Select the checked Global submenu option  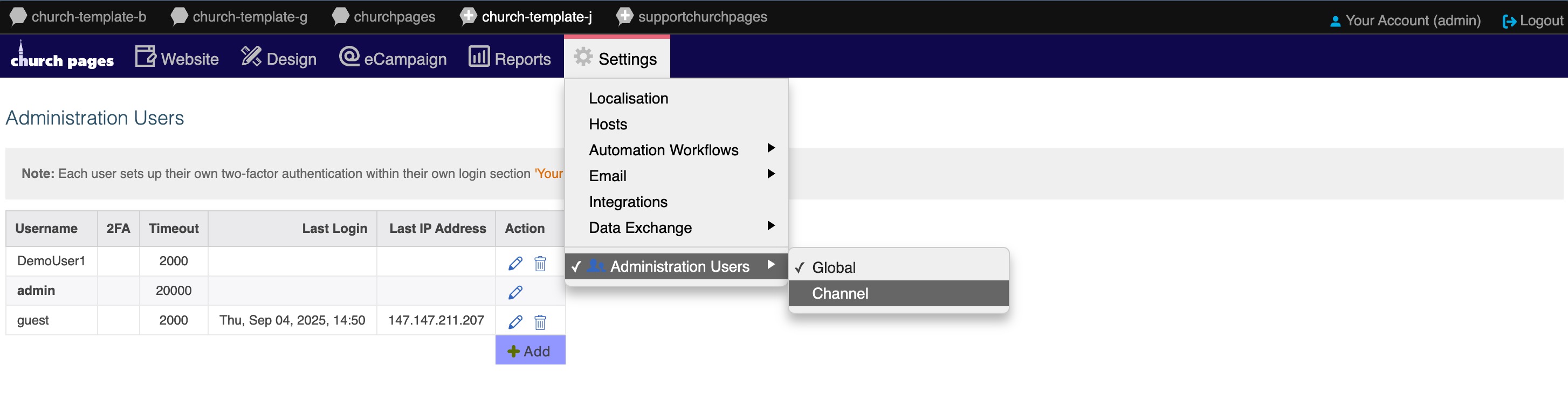833,267
